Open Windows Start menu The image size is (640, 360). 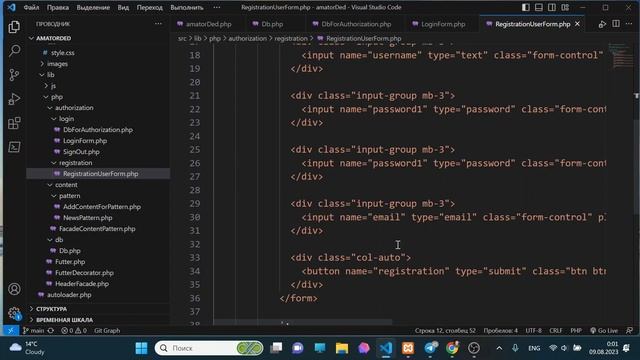141,348
